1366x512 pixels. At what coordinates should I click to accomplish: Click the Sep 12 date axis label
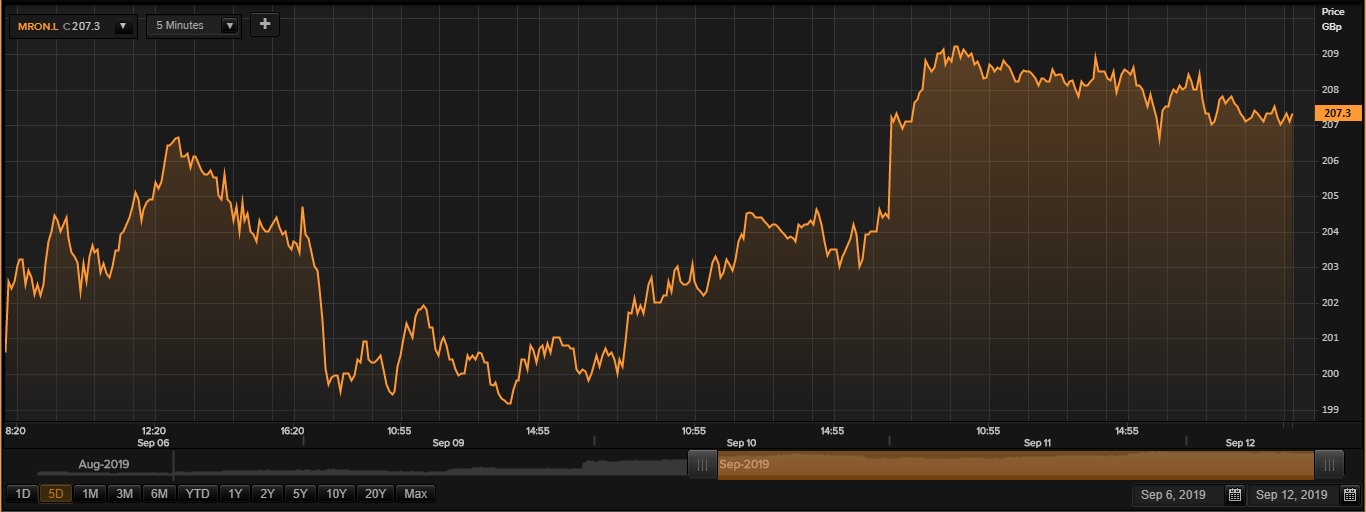point(1240,442)
